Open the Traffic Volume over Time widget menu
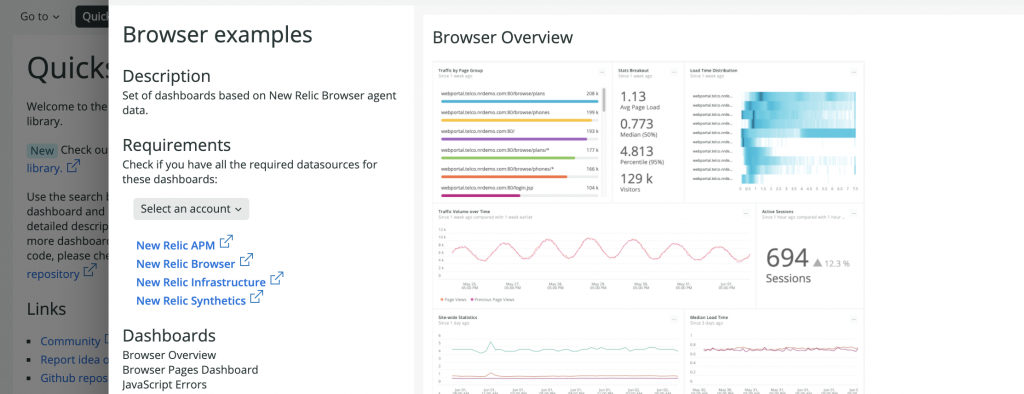 (x=745, y=213)
